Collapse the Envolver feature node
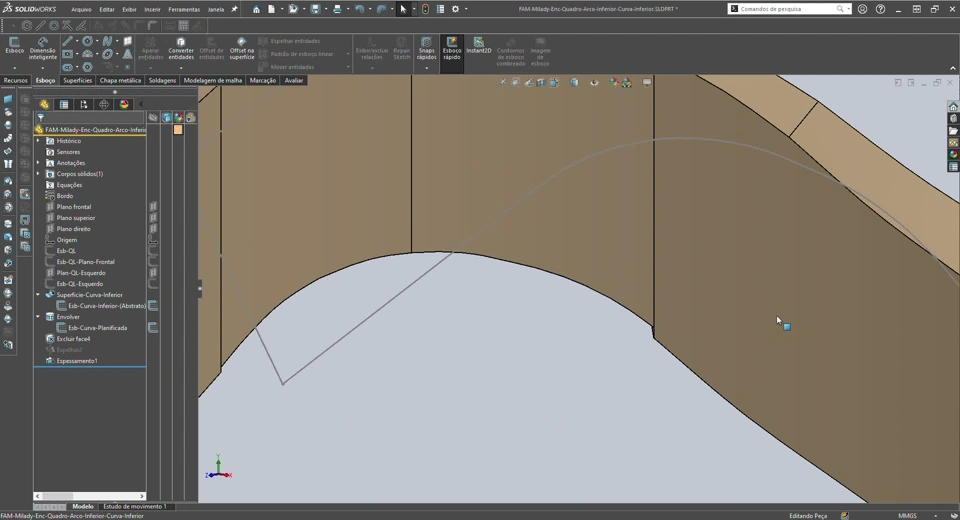The height and width of the screenshot is (520, 960). pos(38,317)
